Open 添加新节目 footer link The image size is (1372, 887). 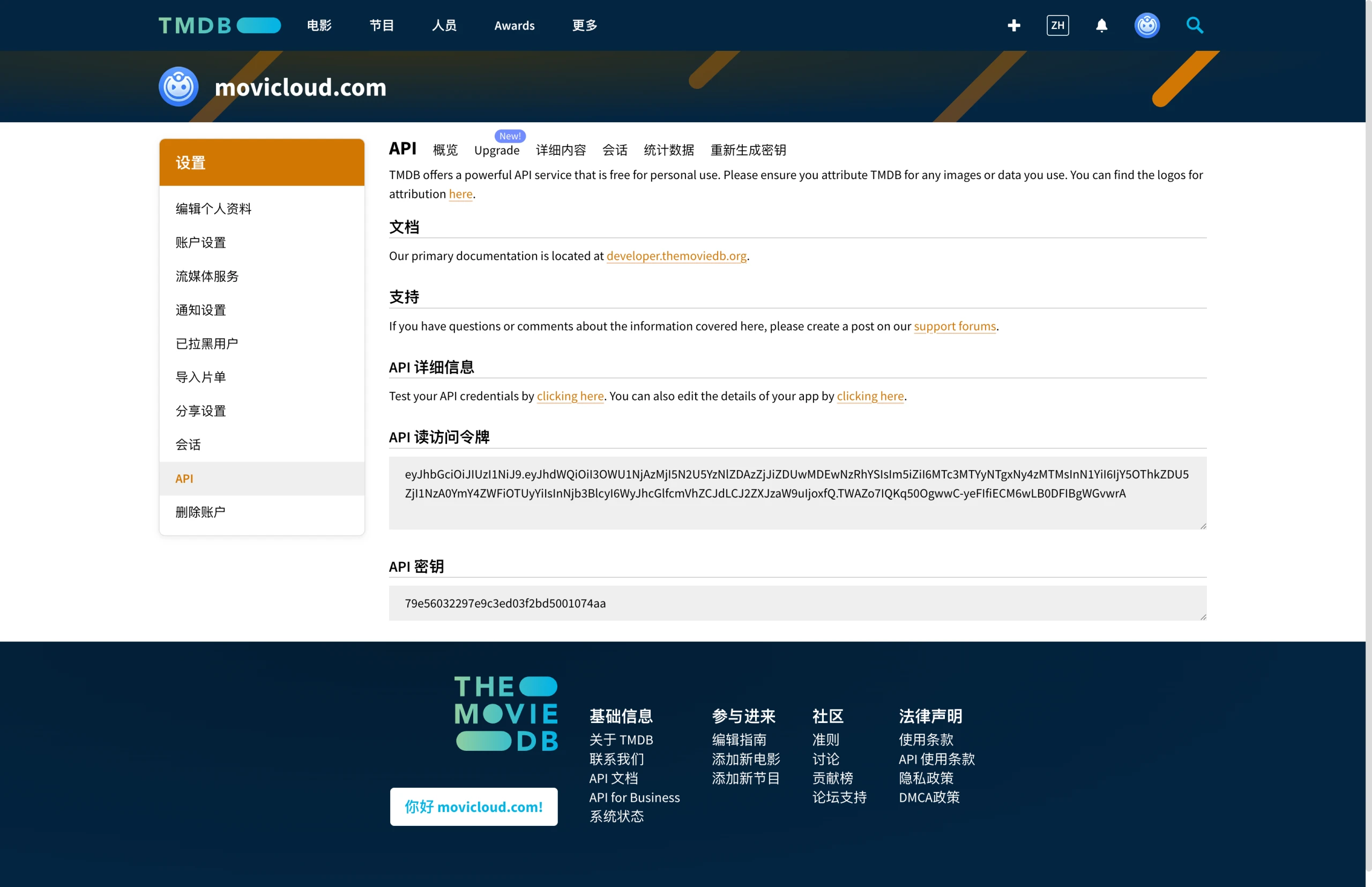[x=746, y=778]
